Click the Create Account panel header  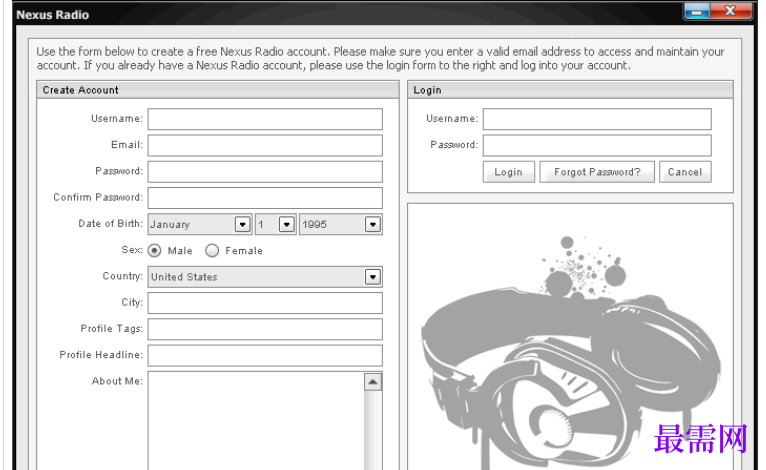point(218,90)
